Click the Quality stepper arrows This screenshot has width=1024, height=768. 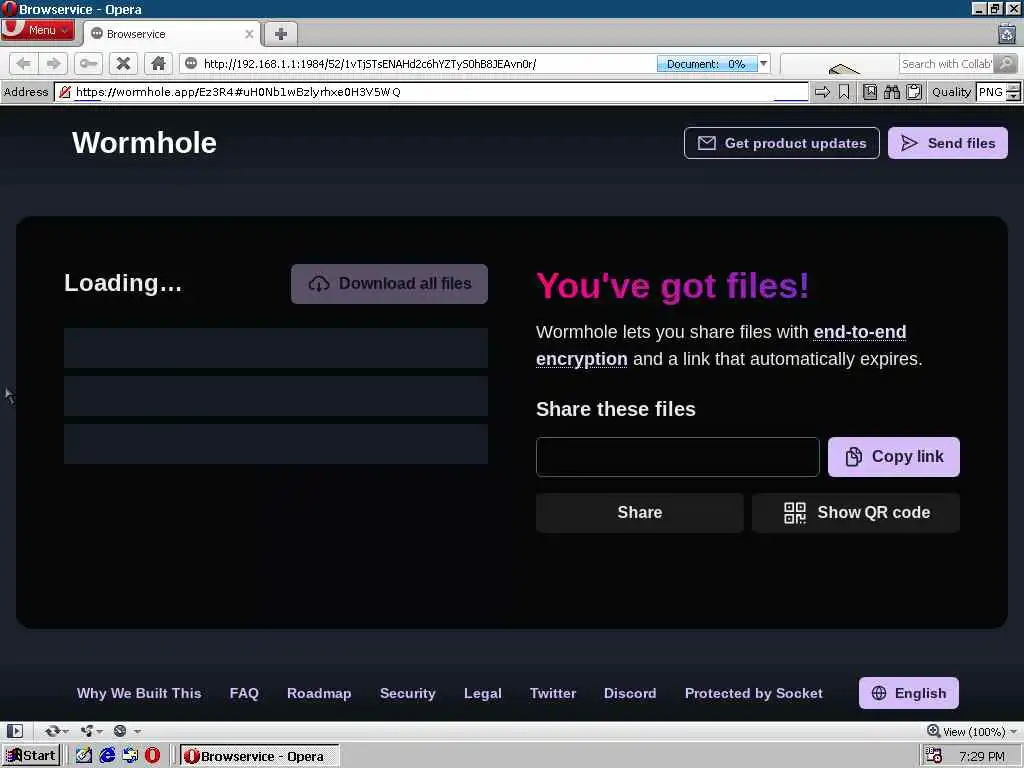[1013, 92]
